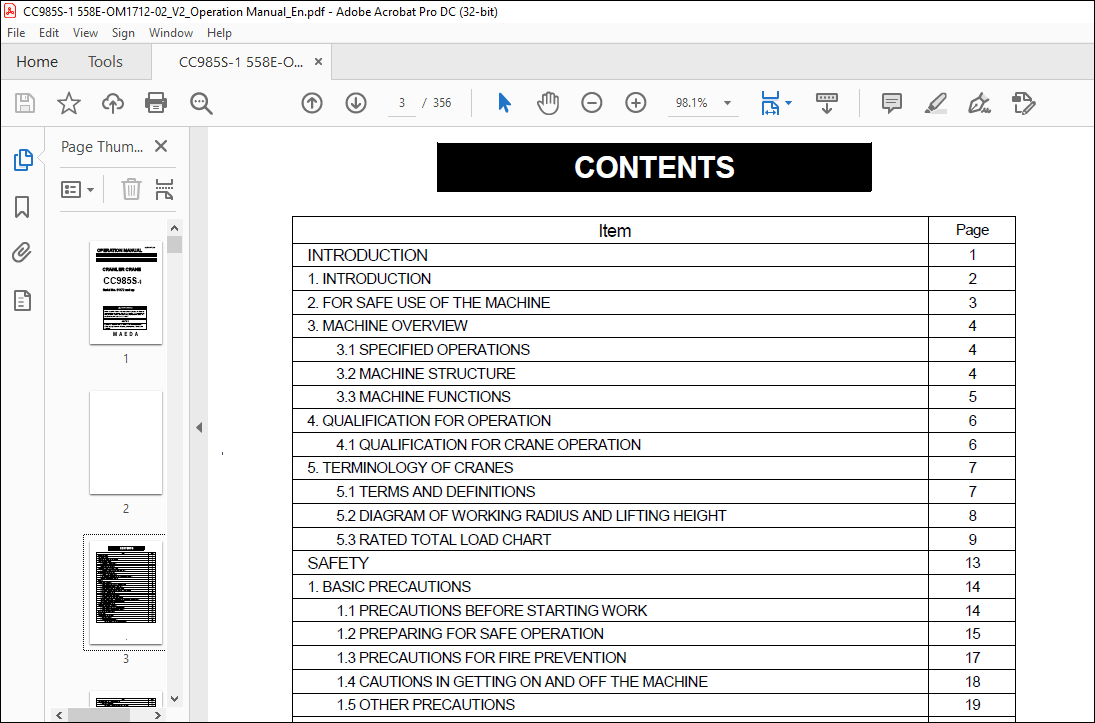Click the Share document icon
This screenshot has width=1095, height=723.
coord(112,103)
